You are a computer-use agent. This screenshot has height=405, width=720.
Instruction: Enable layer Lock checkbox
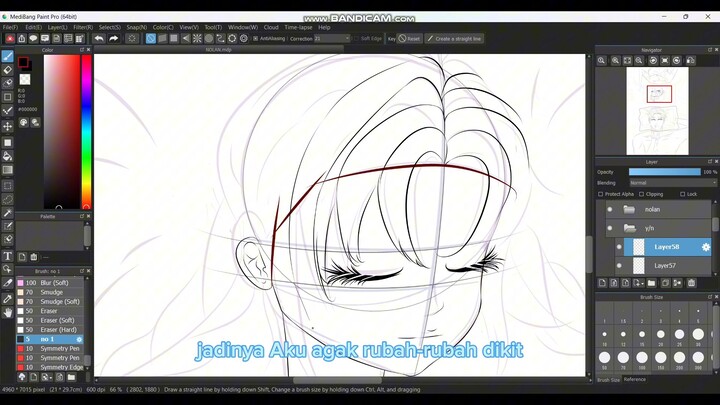click(682, 194)
